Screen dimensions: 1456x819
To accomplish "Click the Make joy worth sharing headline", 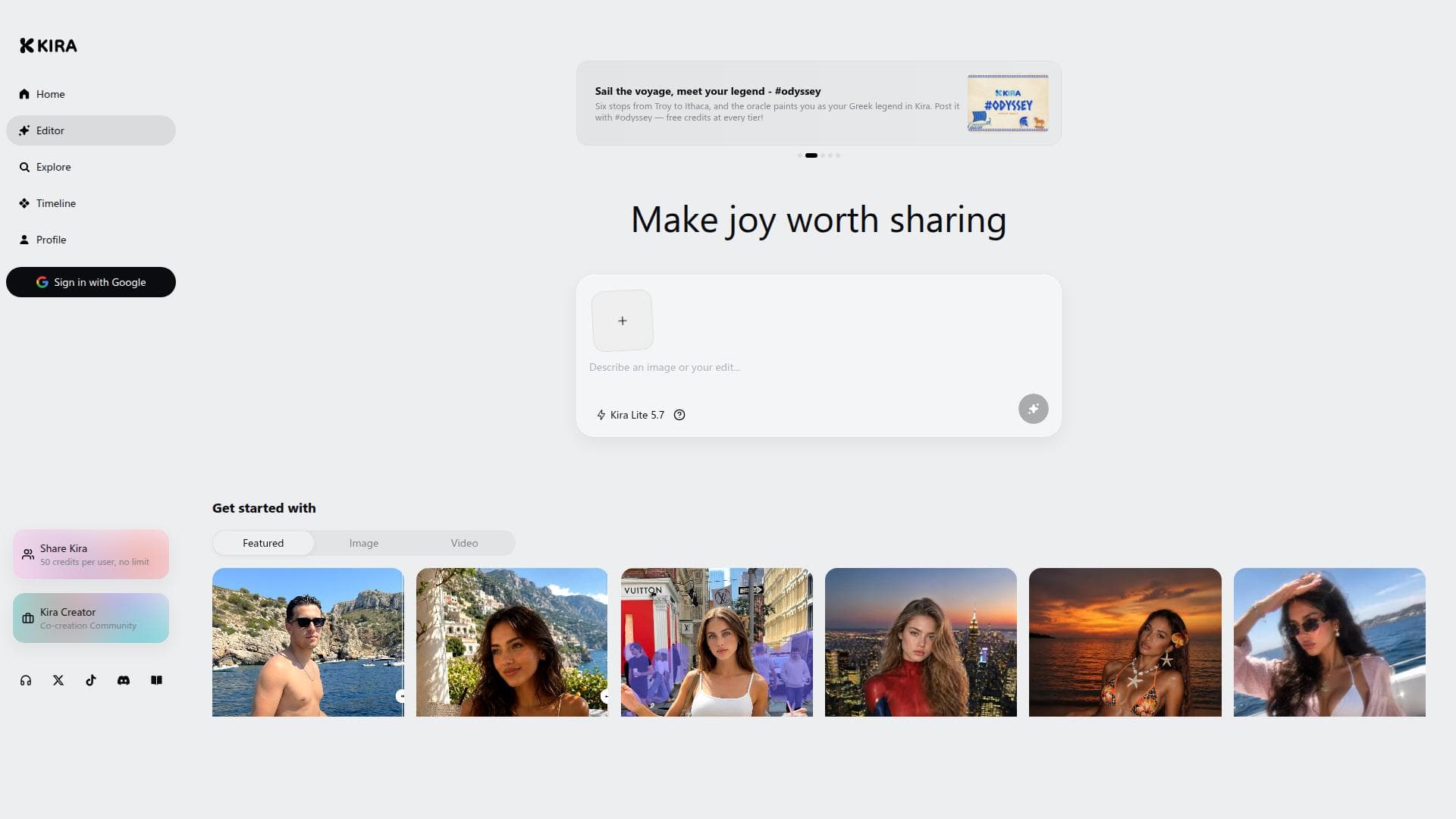I will click(818, 220).
